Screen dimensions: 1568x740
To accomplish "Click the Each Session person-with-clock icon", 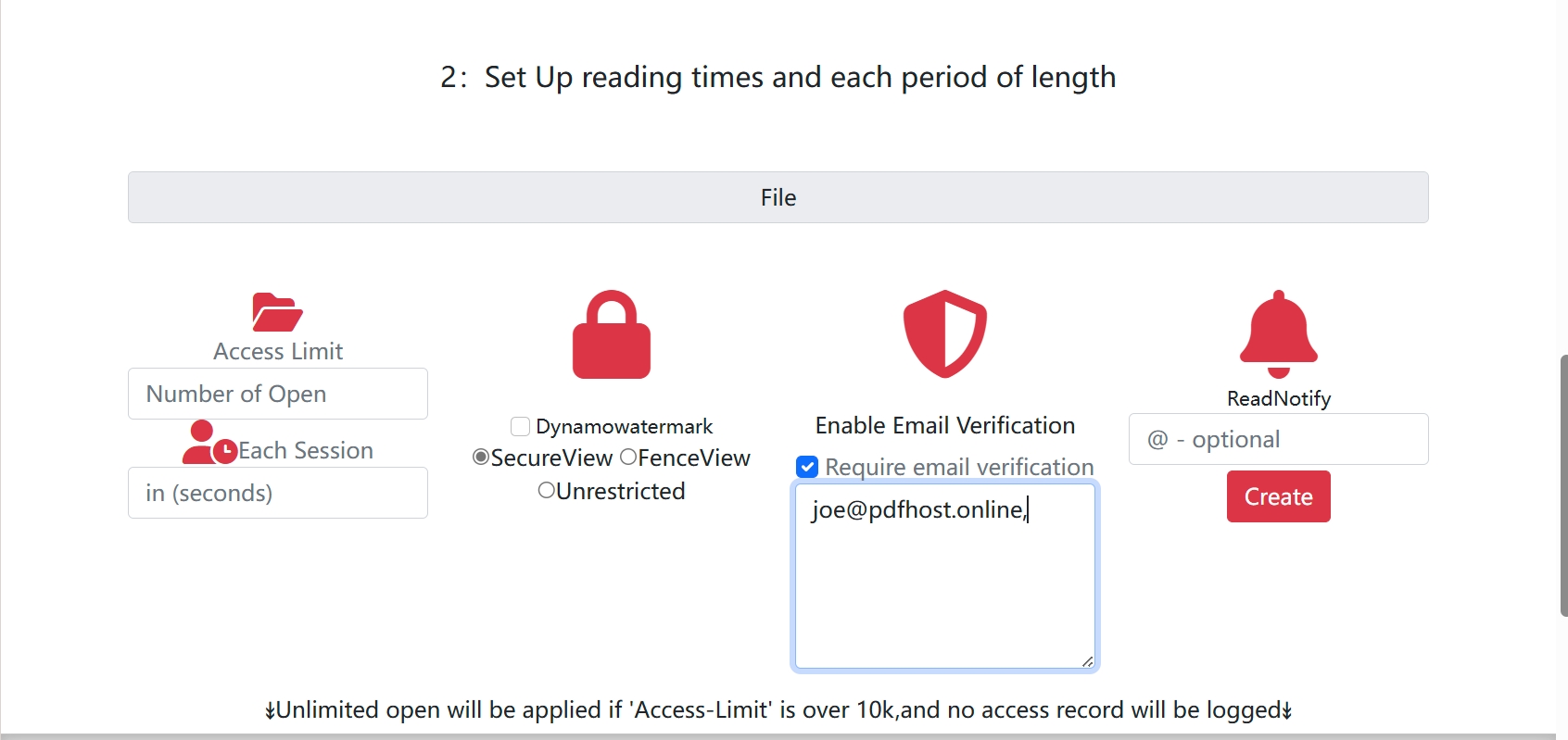I will click(x=209, y=445).
